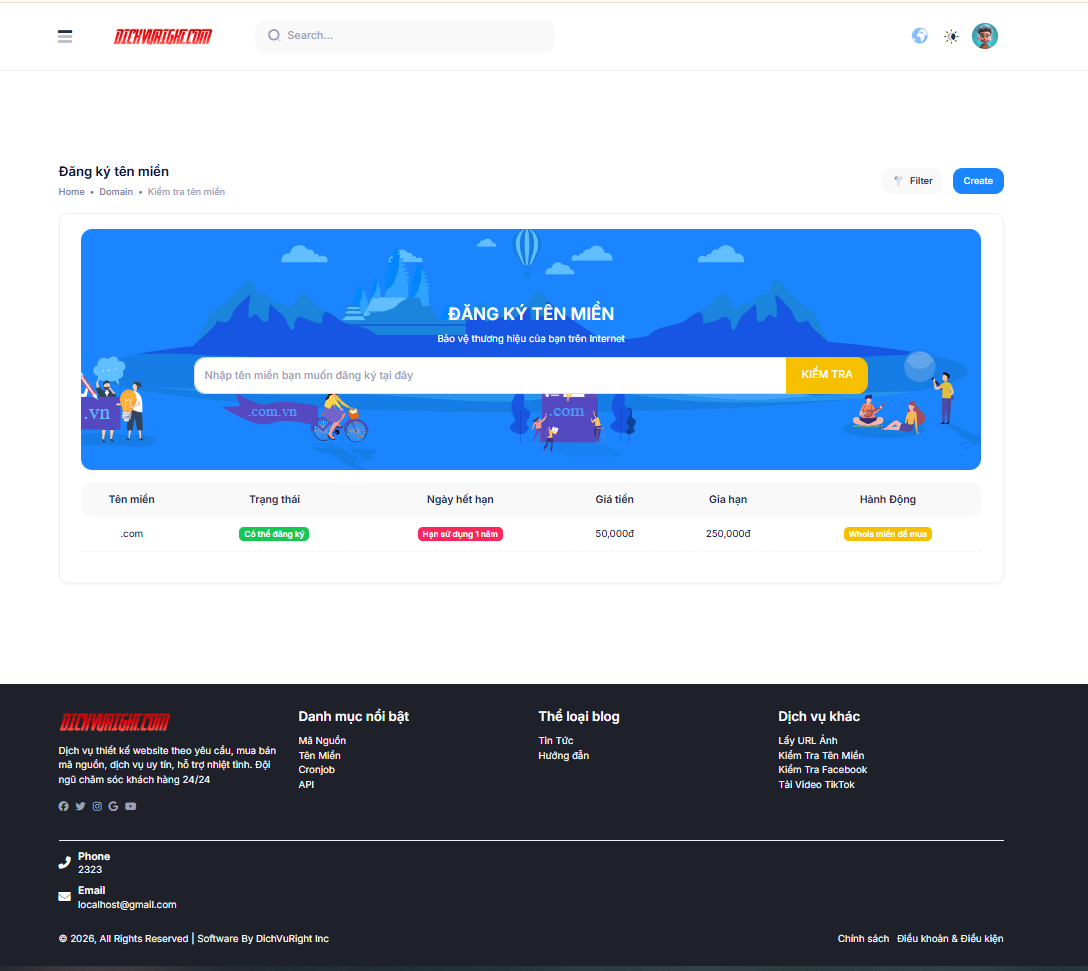
Task: Click the Google icon in footer
Action: [114, 806]
